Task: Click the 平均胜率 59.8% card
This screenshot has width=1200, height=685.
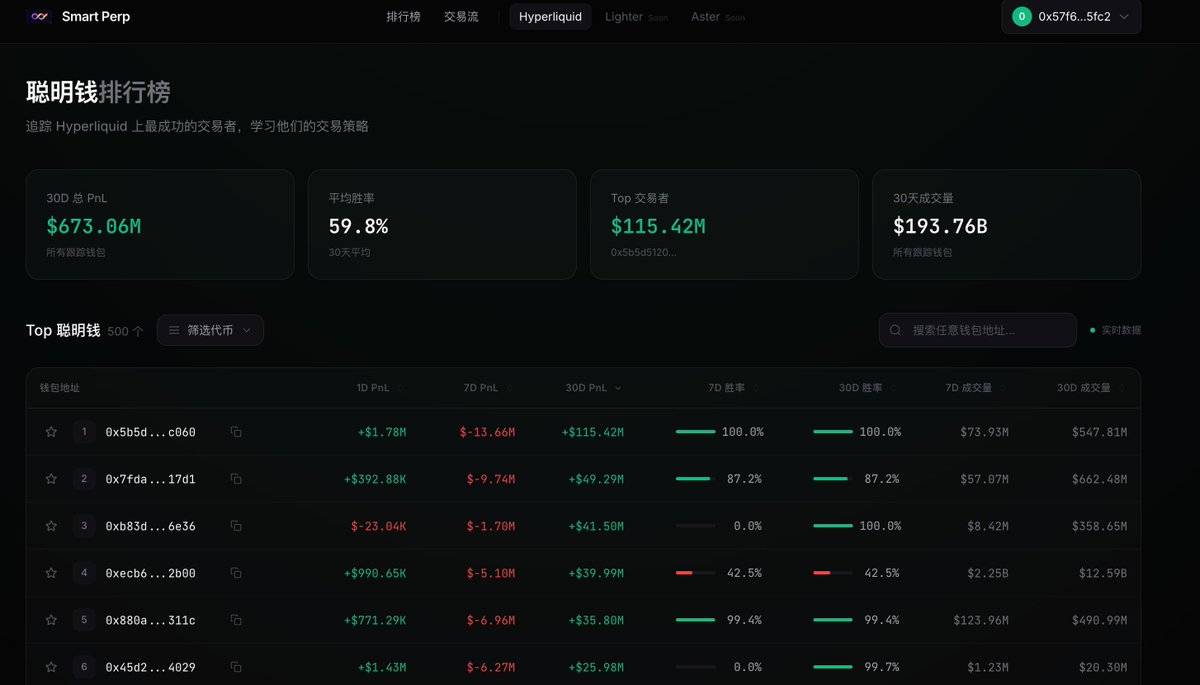Action: (442, 224)
